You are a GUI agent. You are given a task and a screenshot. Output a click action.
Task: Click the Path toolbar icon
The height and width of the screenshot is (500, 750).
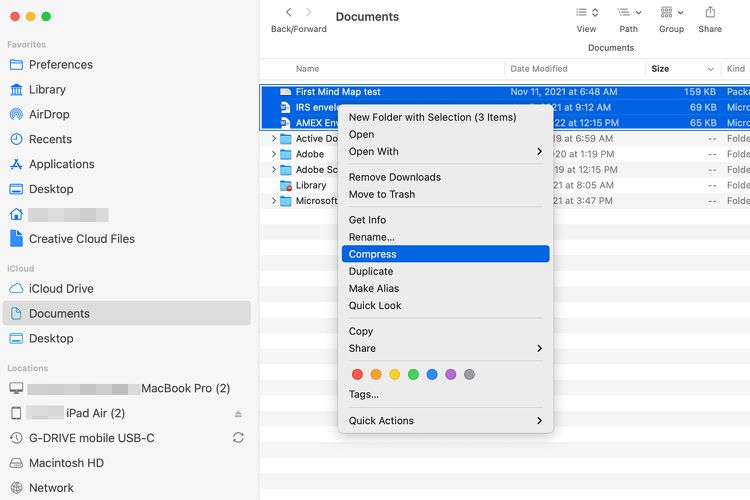[628, 13]
